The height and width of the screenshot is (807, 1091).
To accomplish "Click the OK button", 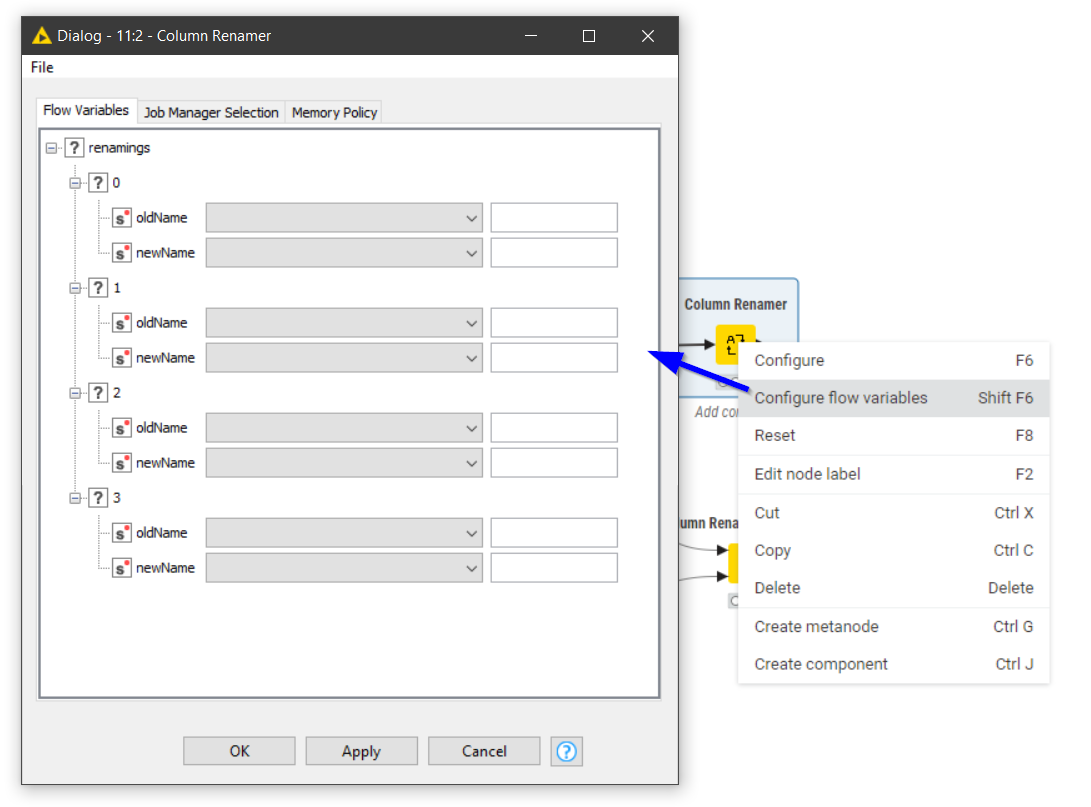I will click(239, 751).
